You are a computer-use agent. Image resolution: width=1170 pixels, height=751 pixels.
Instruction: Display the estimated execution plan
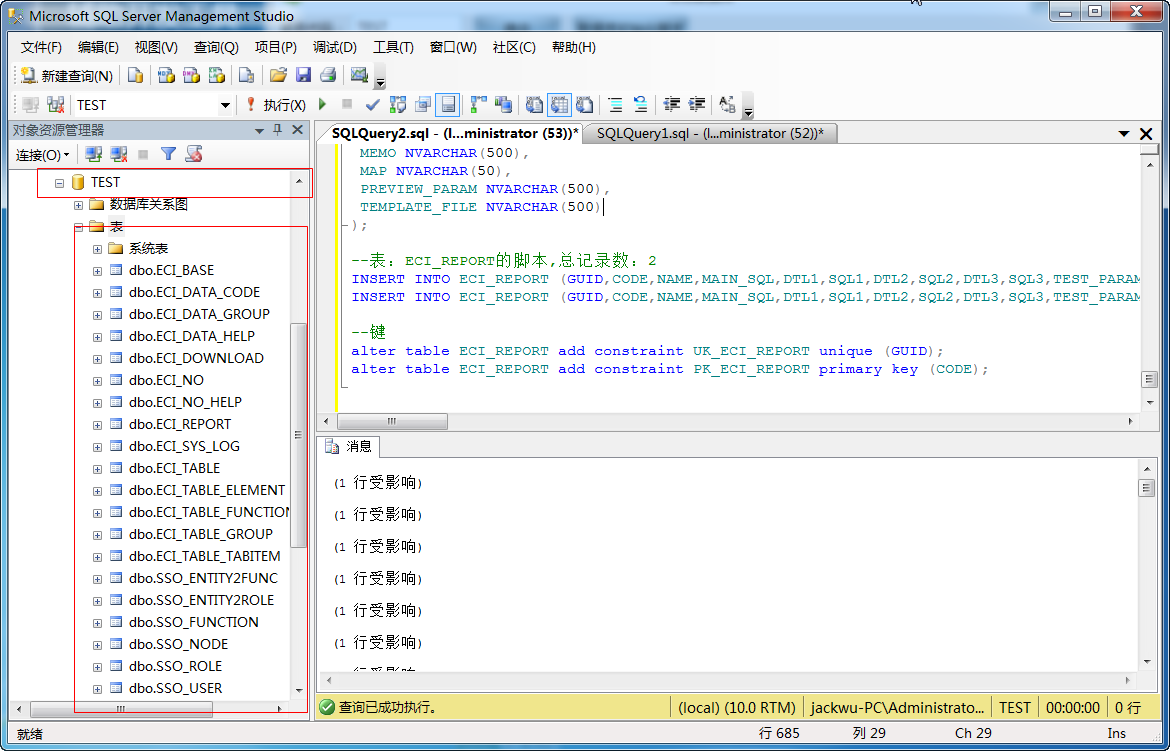coord(398,105)
